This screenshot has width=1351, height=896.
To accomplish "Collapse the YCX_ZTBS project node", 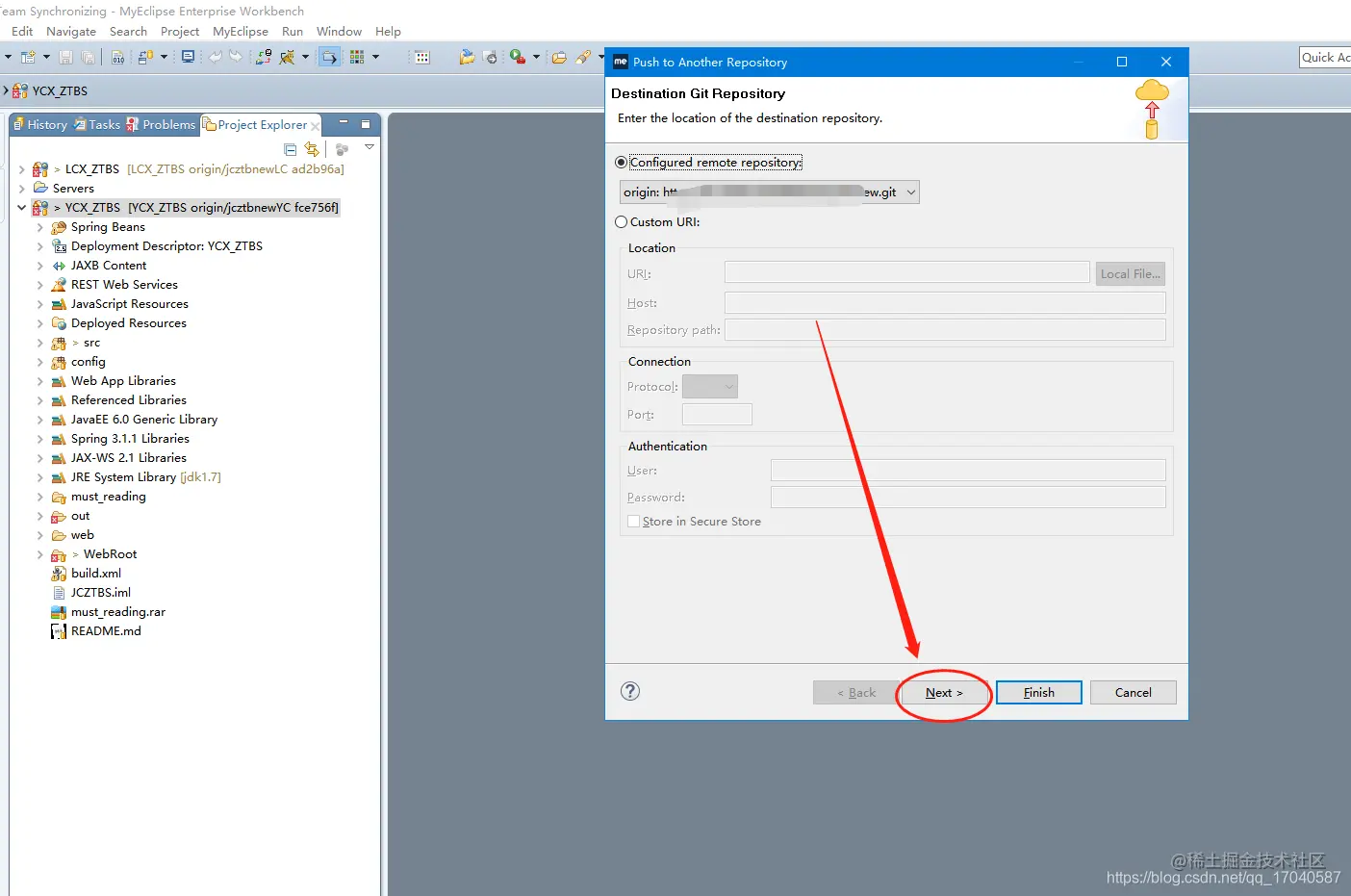I will (x=22, y=208).
